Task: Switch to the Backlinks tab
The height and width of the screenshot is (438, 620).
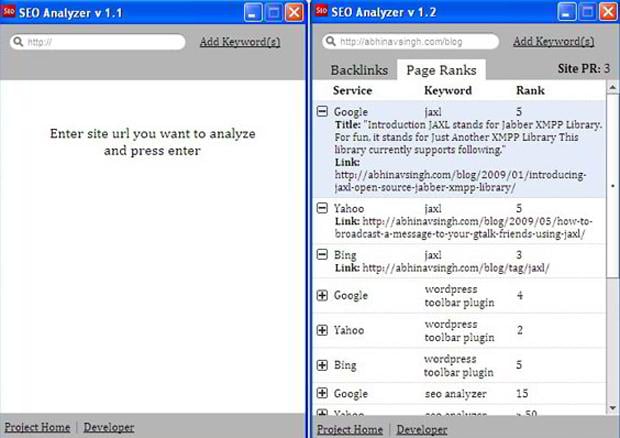Action: (x=359, y=71)
